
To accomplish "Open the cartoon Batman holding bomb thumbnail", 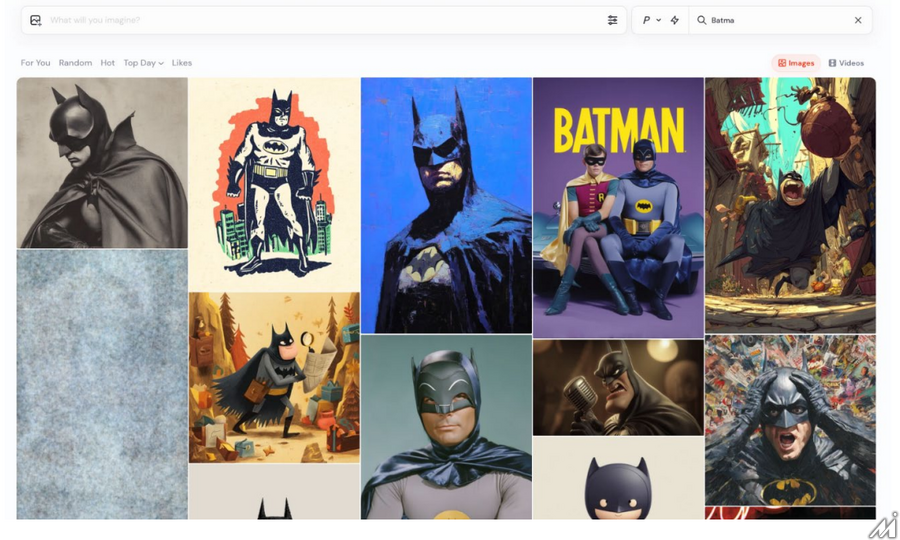I will (x=790, y=205).
